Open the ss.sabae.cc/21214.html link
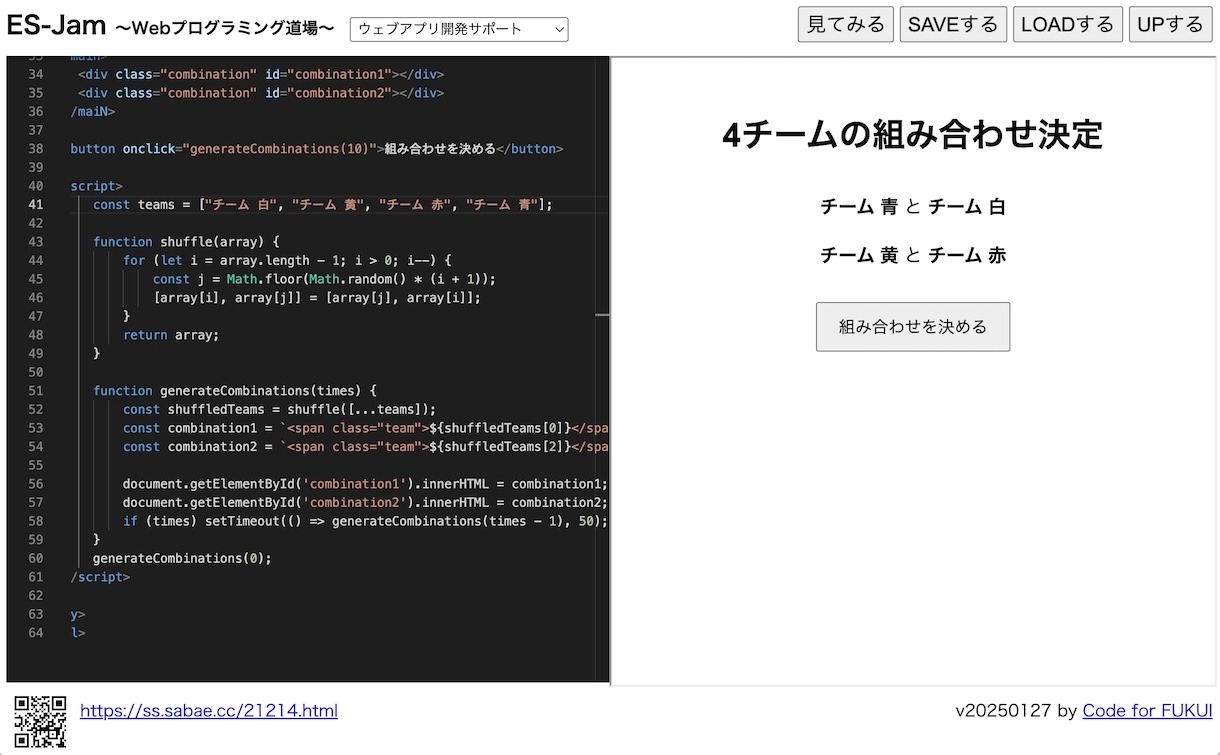 point(209,711)
